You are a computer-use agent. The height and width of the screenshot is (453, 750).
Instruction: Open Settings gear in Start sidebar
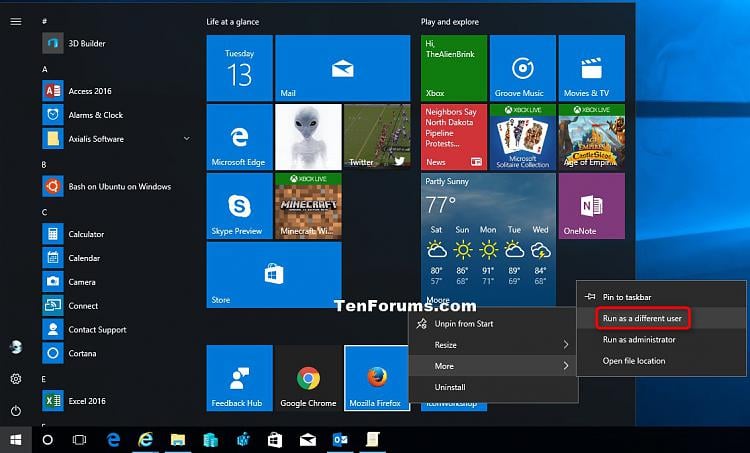pyautogui.click(x=16, y=379)
